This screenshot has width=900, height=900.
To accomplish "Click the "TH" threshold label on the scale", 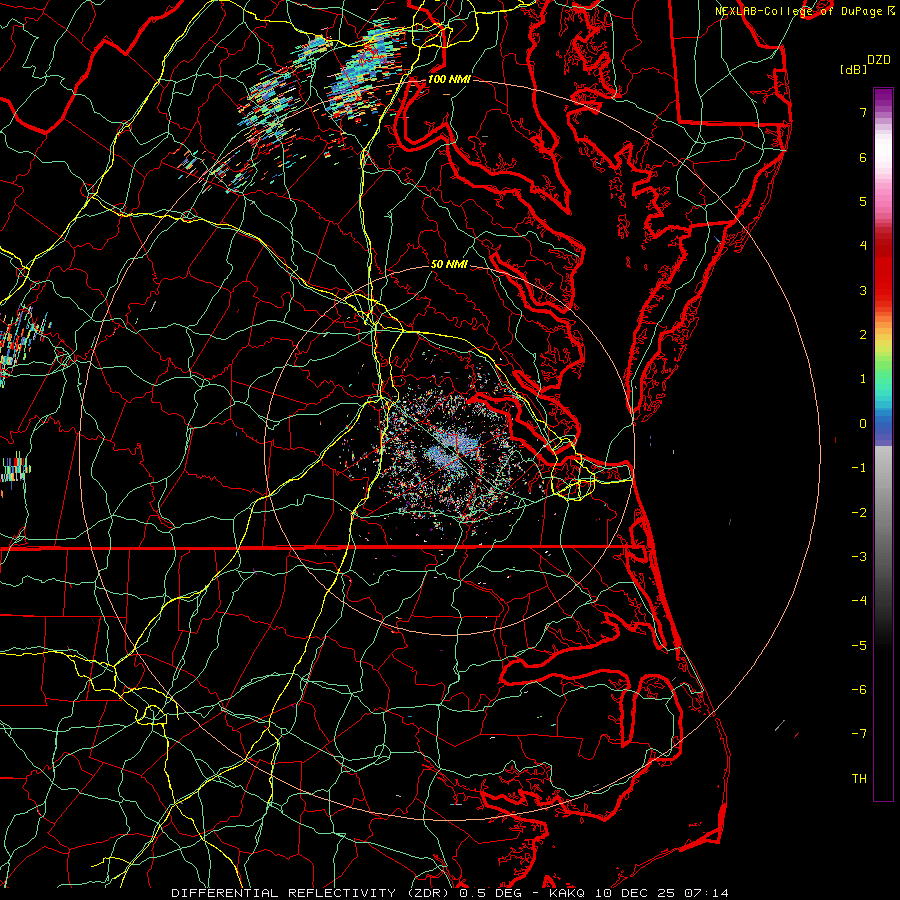I will [859, 779].
